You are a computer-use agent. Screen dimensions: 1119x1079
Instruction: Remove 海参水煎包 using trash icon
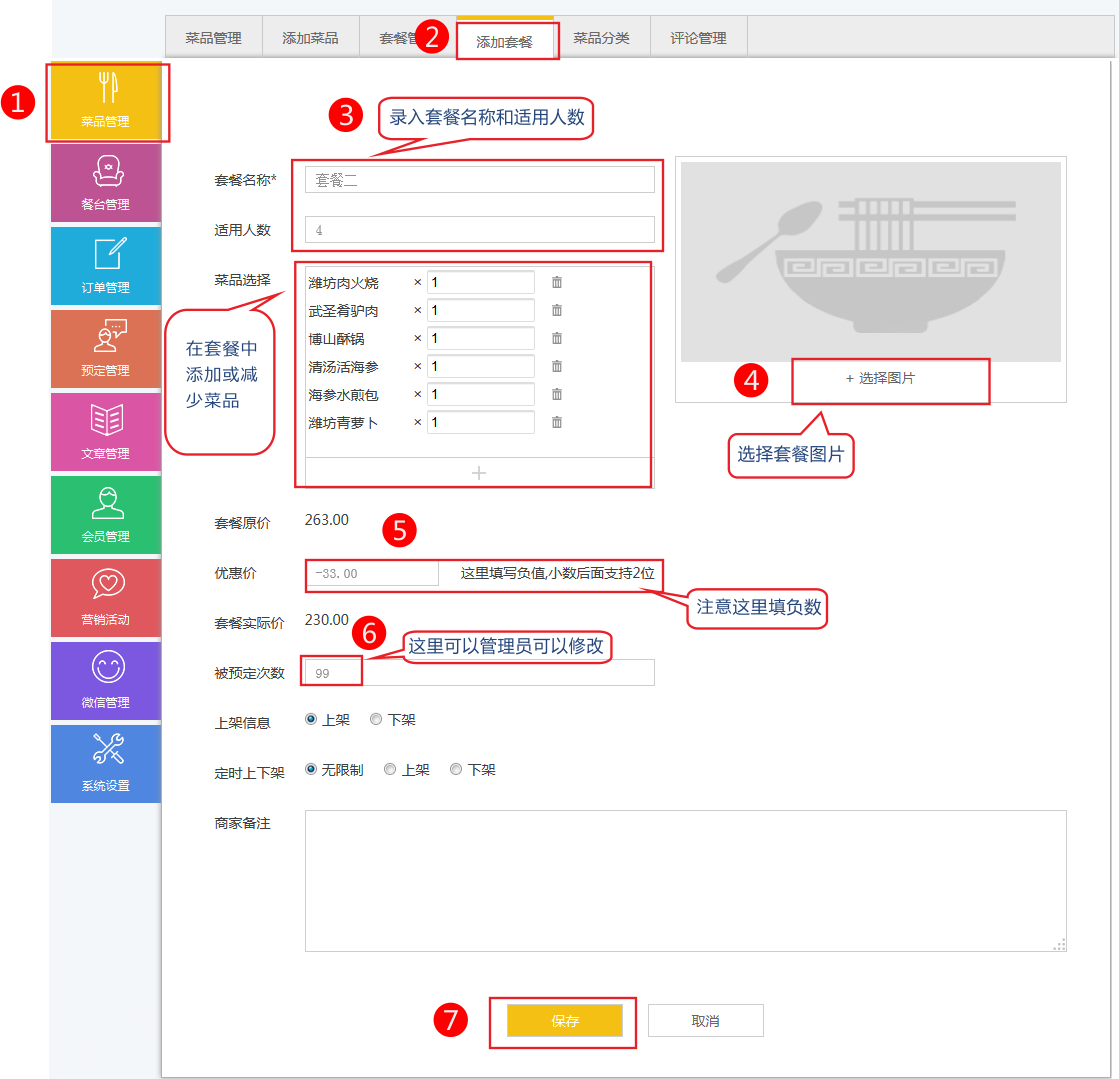tap(557, 395)
